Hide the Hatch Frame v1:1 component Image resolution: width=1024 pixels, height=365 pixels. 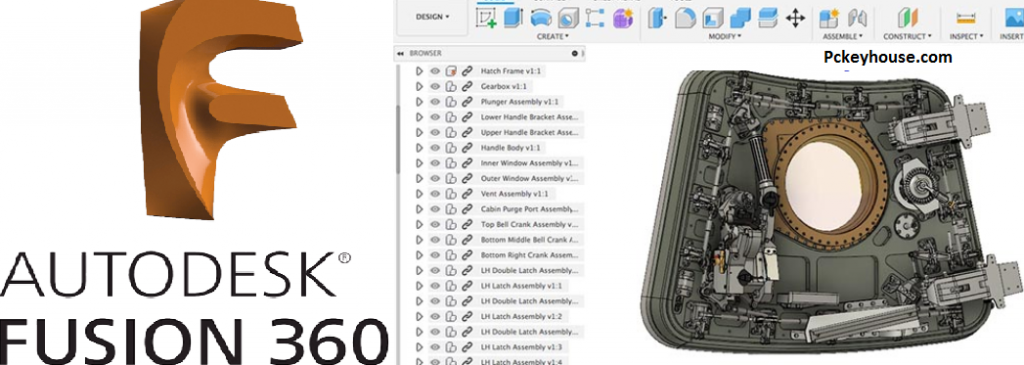pyautogui.click(x=435, y=71)
